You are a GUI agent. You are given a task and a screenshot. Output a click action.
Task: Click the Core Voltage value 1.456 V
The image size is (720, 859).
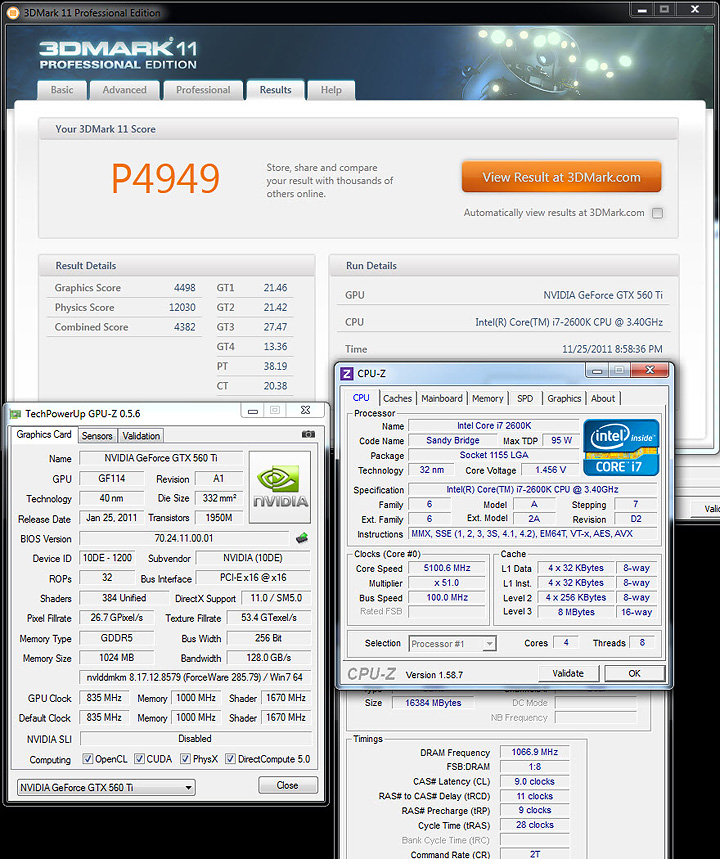(551, 469)
